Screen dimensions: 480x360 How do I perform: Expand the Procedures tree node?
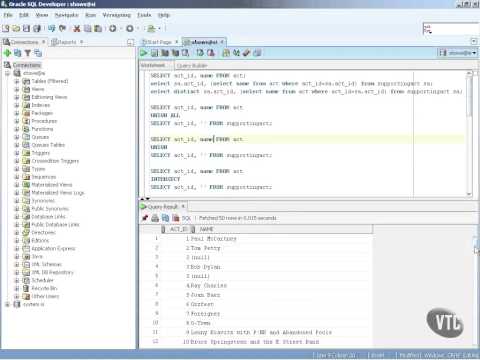click(x=17, y=121)
